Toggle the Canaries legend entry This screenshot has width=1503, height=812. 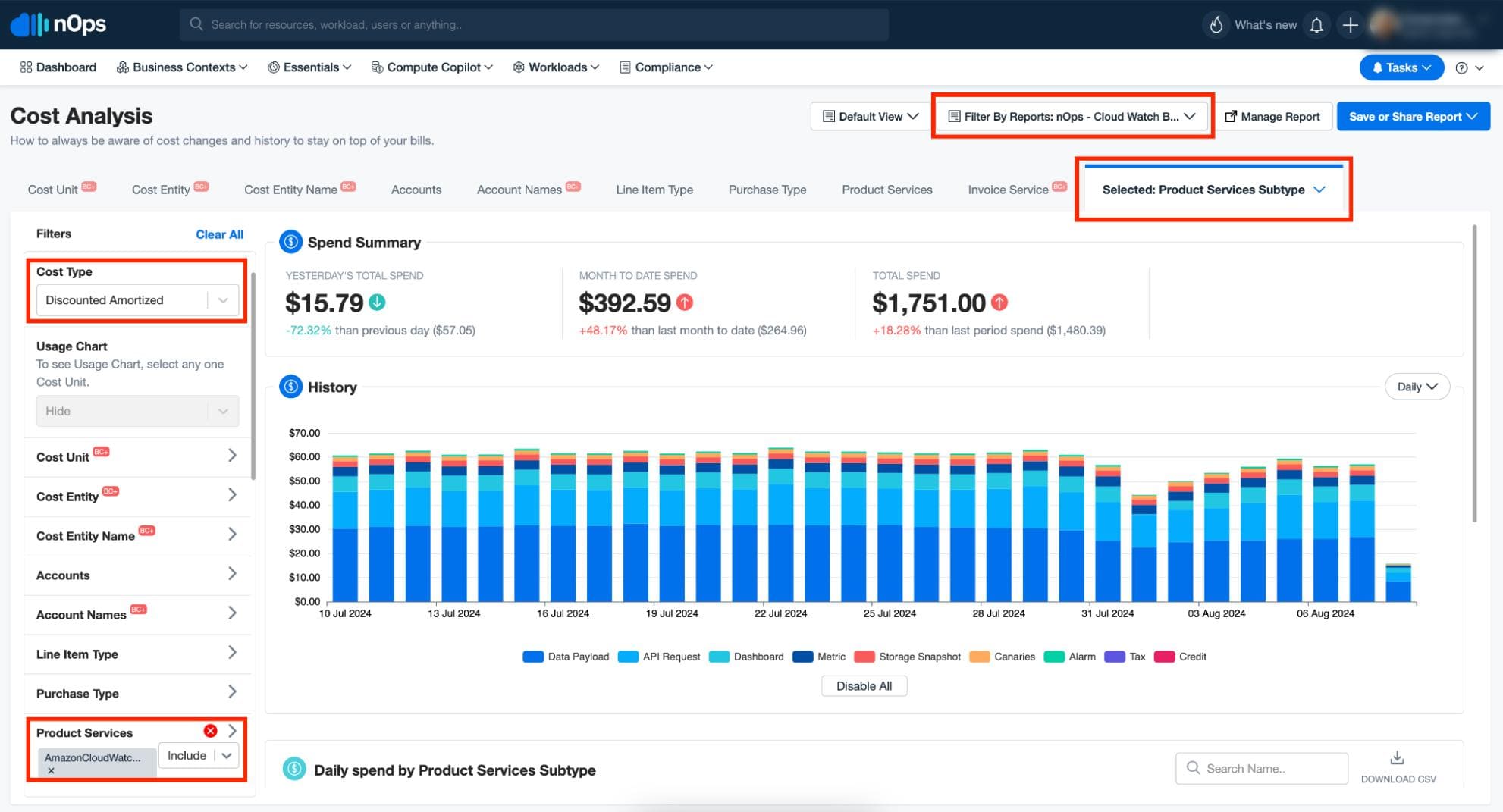coord(1003,656)
